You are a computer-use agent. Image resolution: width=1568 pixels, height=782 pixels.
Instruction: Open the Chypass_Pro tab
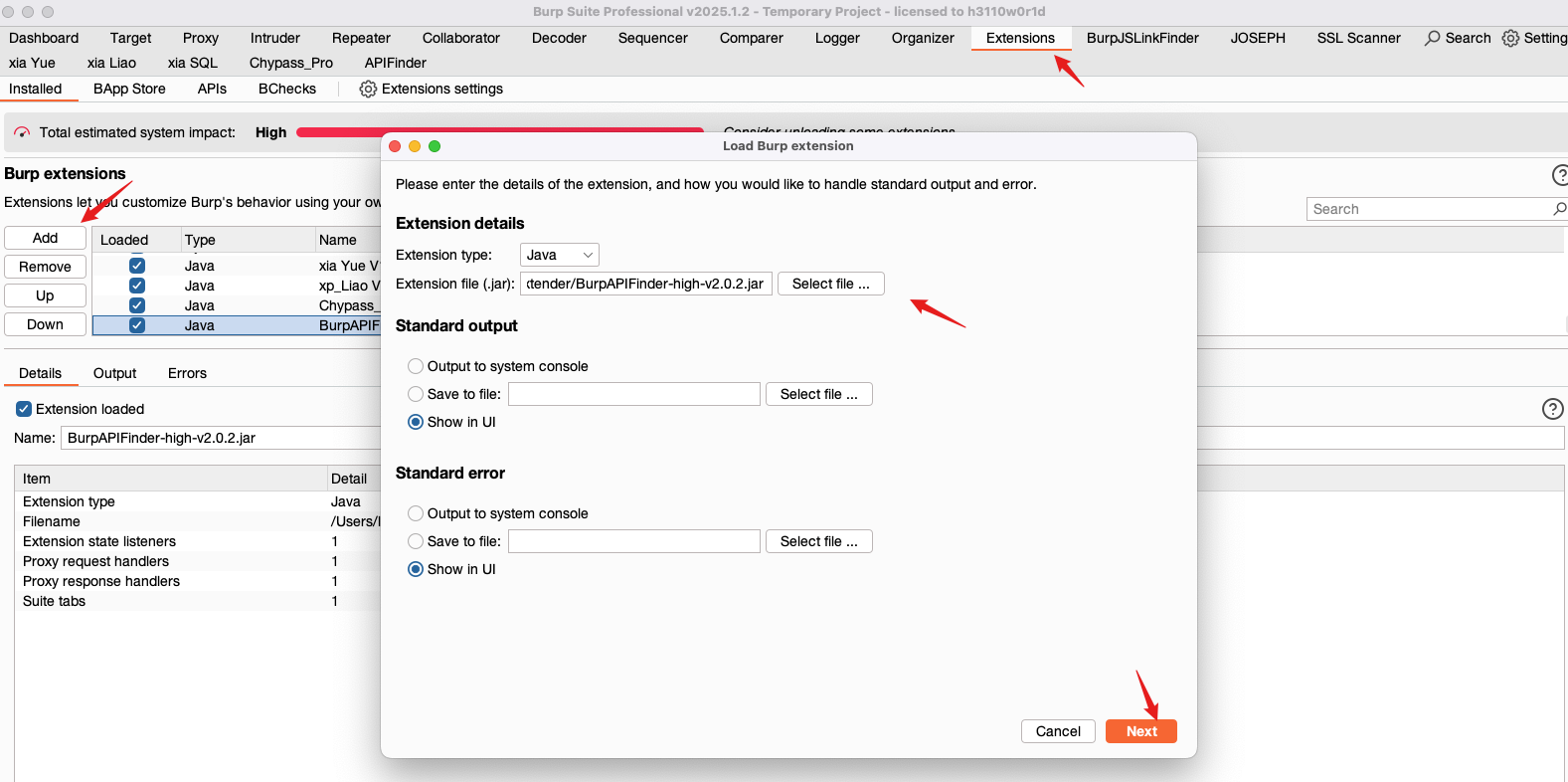[291, 63]
